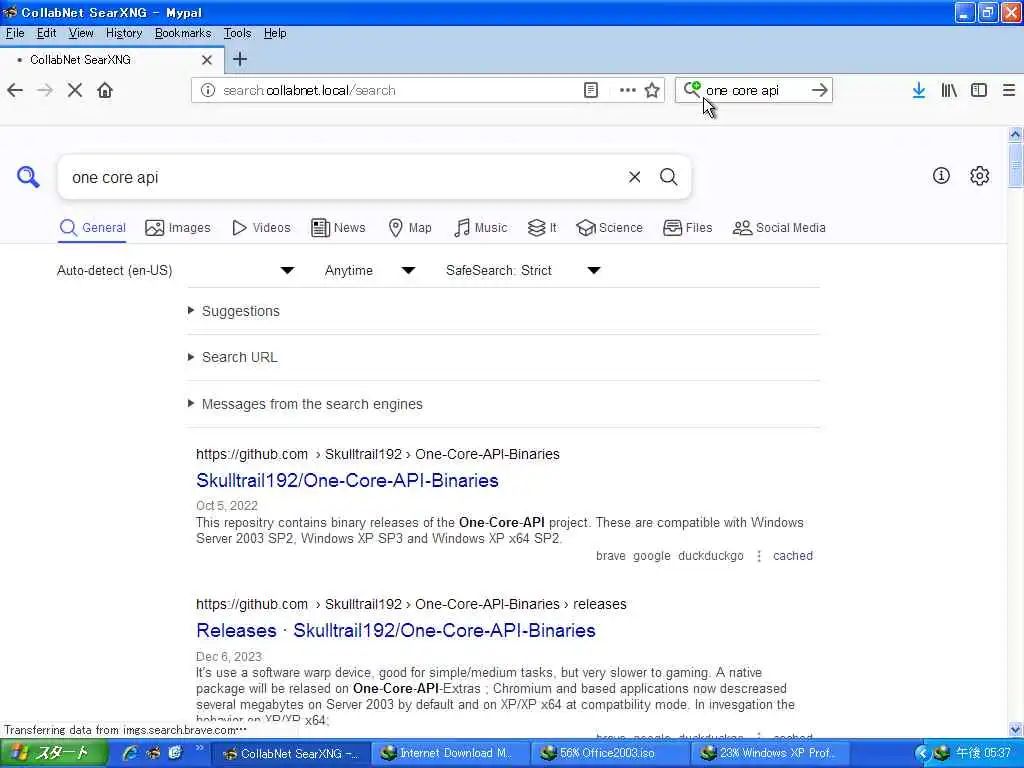The width and height of the screenshot is (1024, 768).
Task: Expand the quick launch overflow chevron
Action: point(199,749)
